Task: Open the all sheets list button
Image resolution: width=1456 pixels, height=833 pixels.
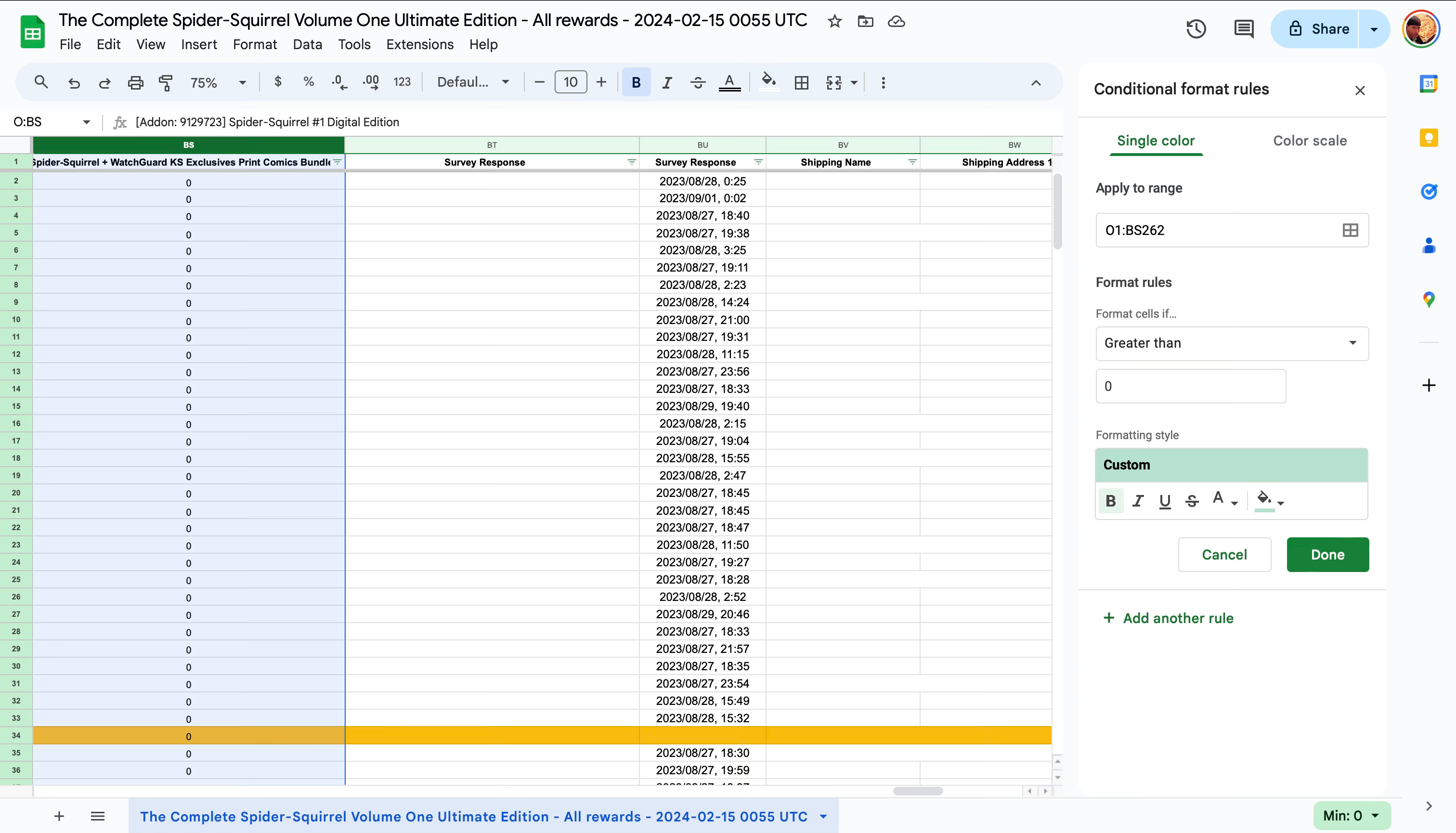Action: (x=98, y=817)
